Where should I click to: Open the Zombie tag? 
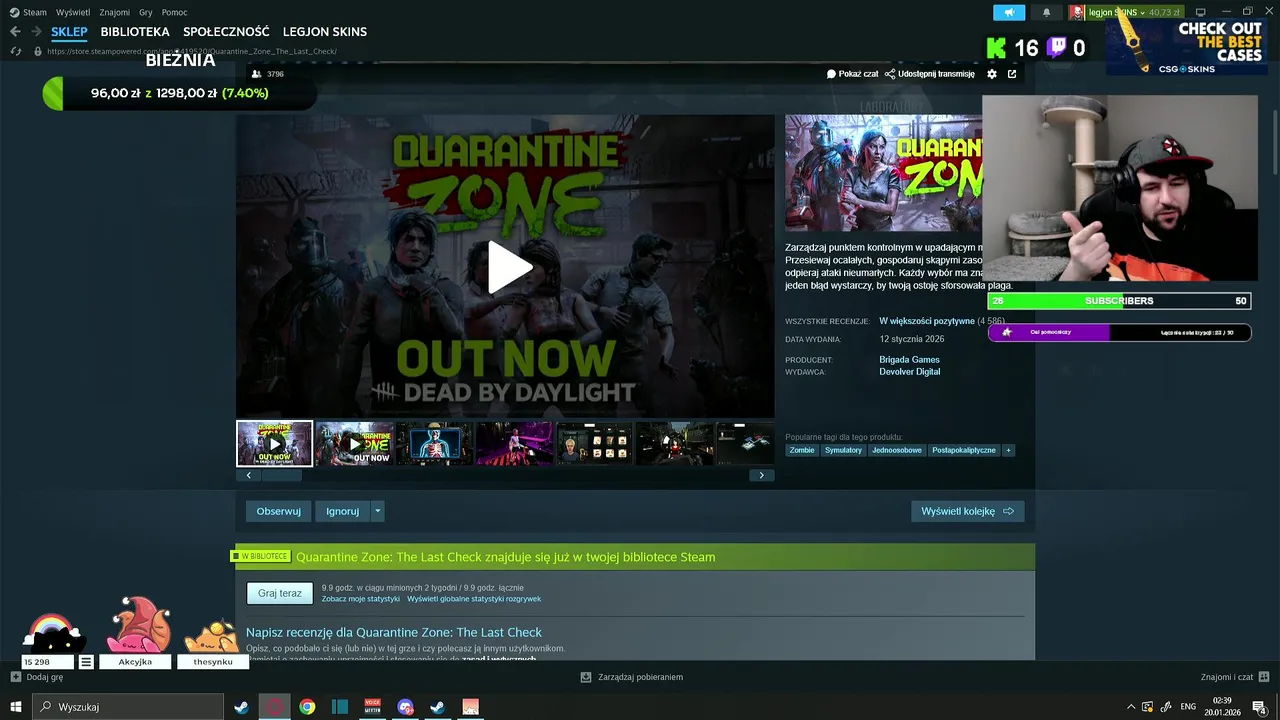tap(802, 450)
